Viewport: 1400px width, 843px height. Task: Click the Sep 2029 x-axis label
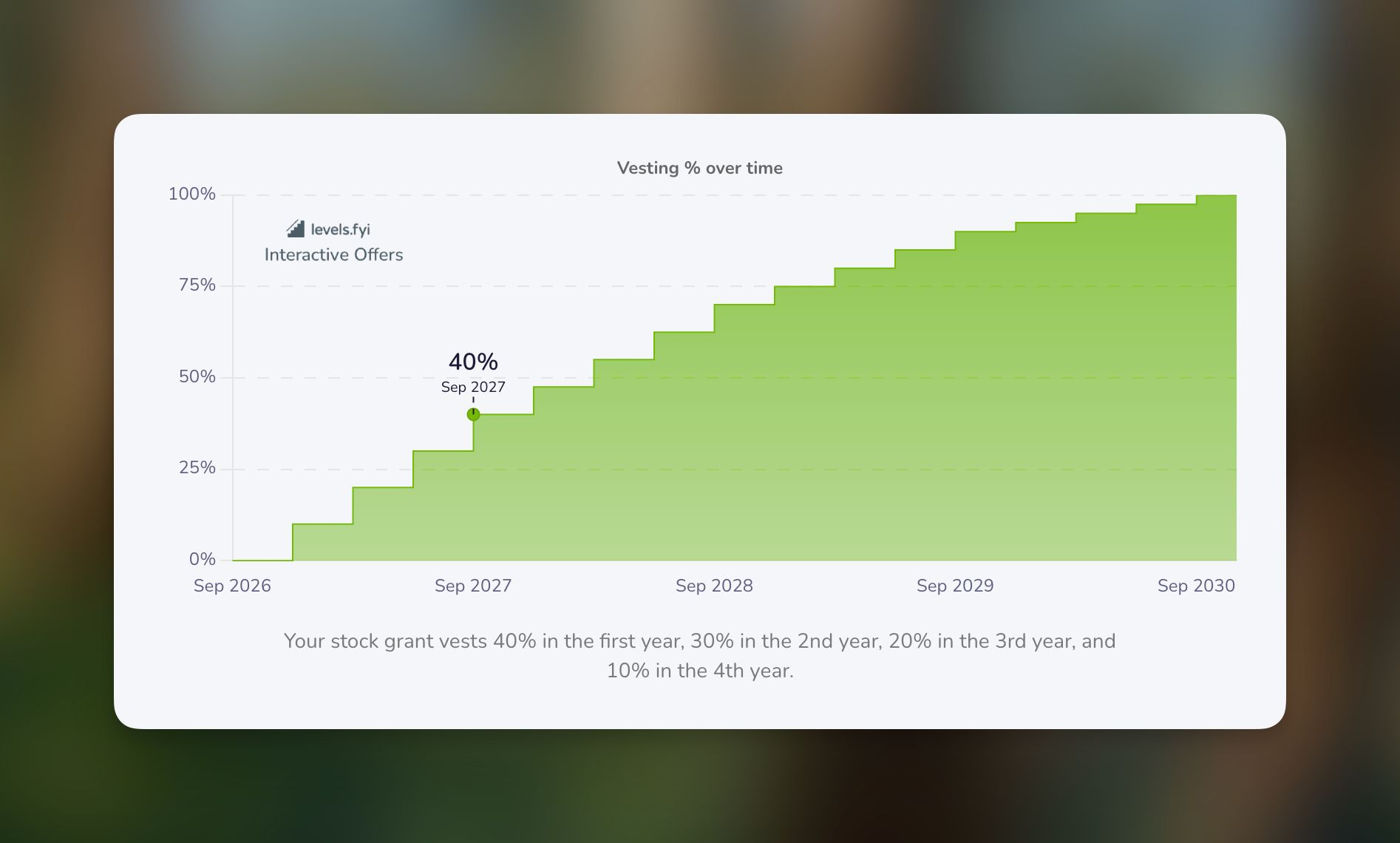click(x=955, y=586)
